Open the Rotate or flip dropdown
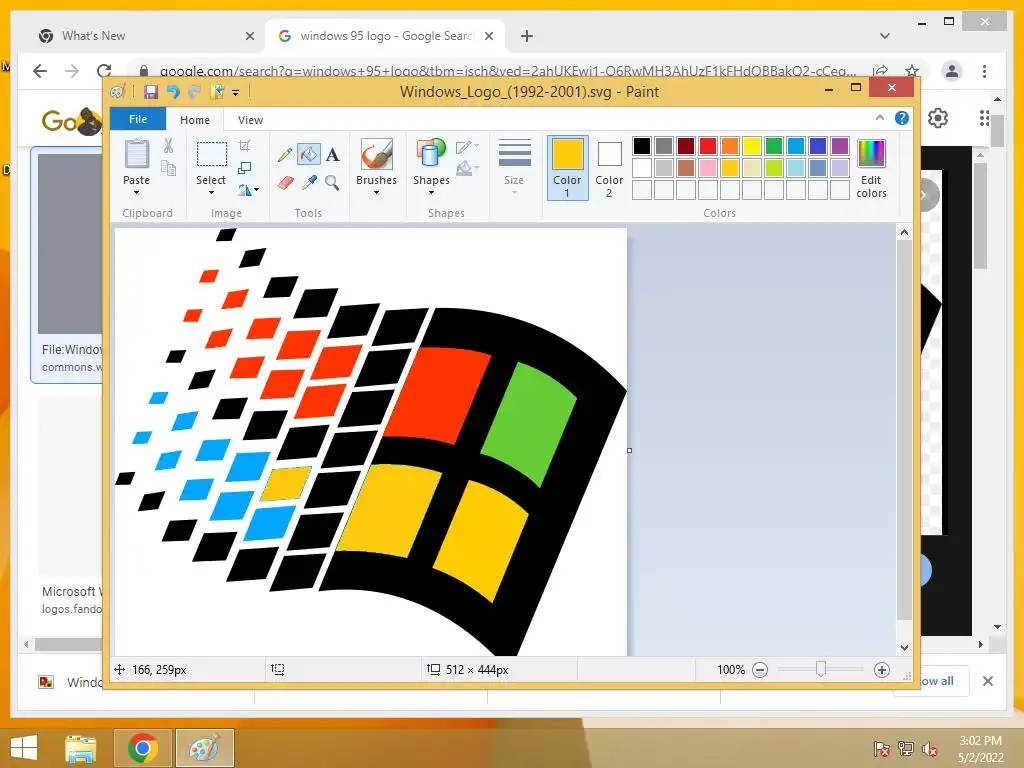This screenshot has height=768, width=1024. click(x=248, y=190)
